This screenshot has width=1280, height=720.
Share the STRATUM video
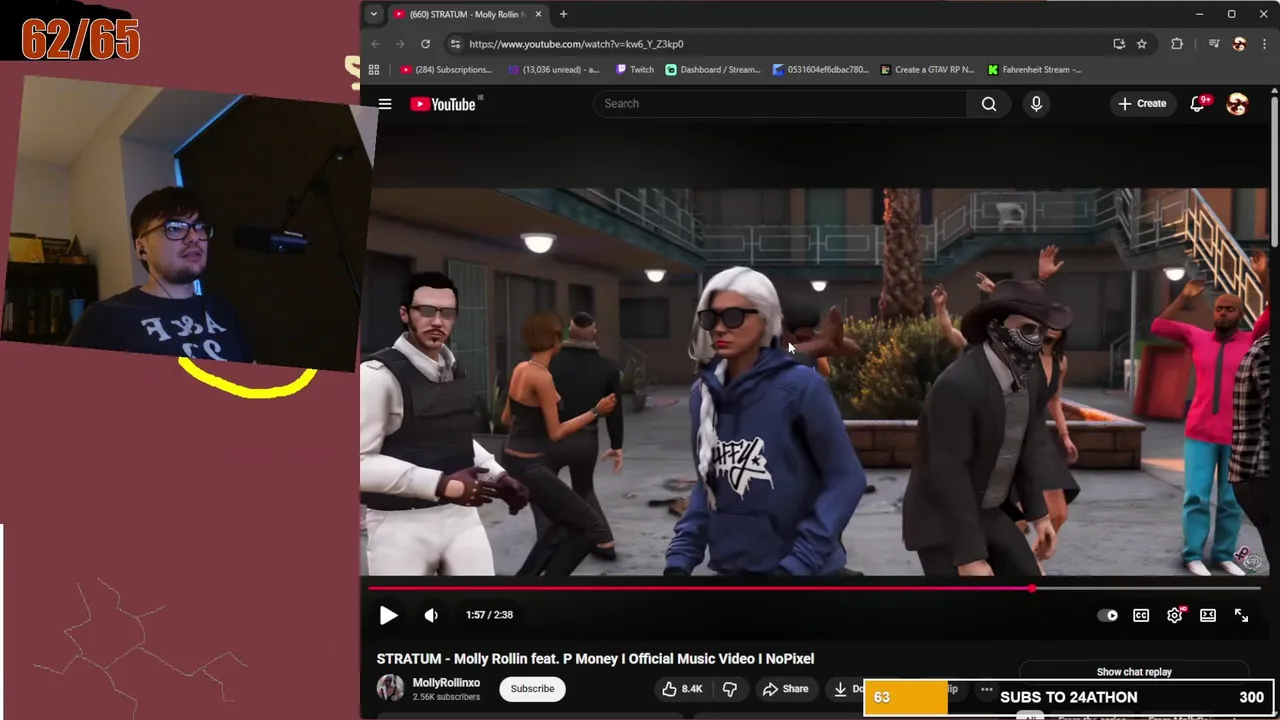[785, 688]
